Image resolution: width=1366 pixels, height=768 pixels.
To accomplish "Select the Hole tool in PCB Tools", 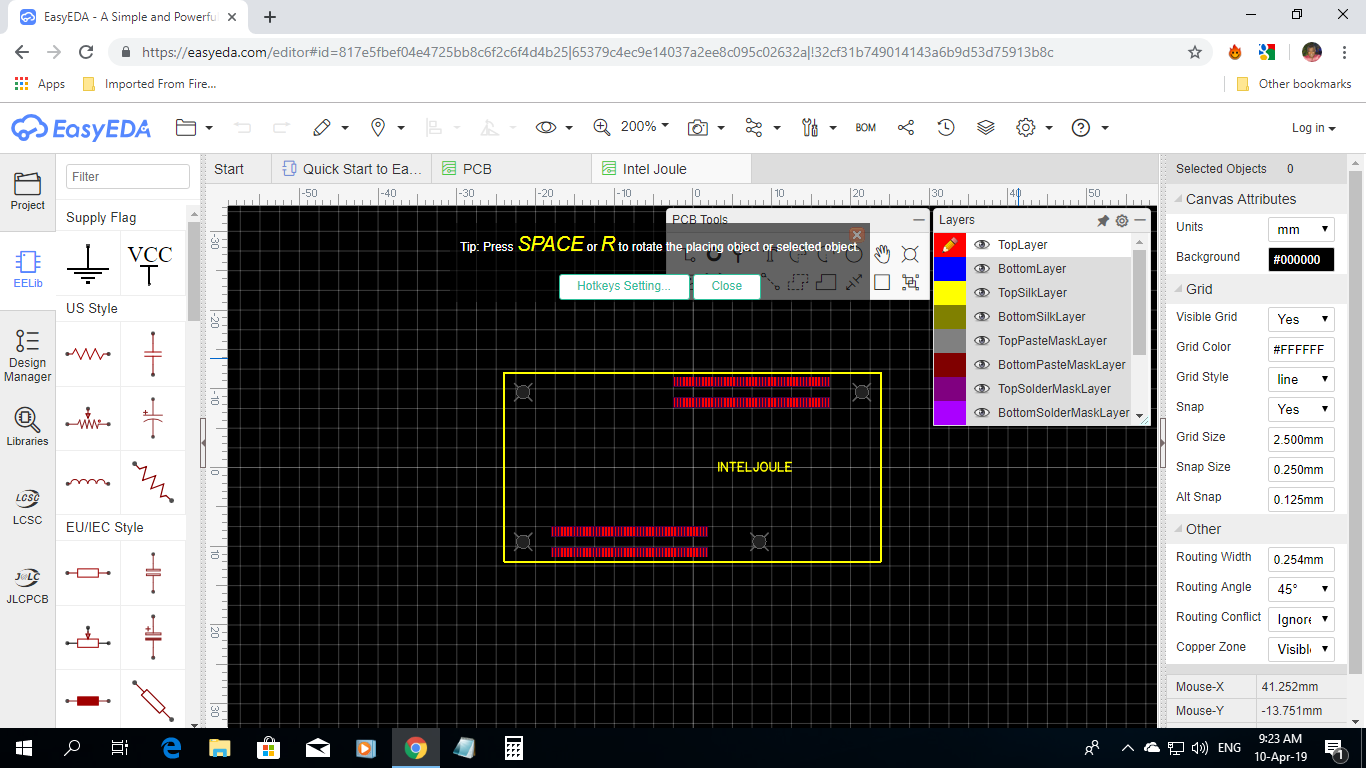I will 910,254.
